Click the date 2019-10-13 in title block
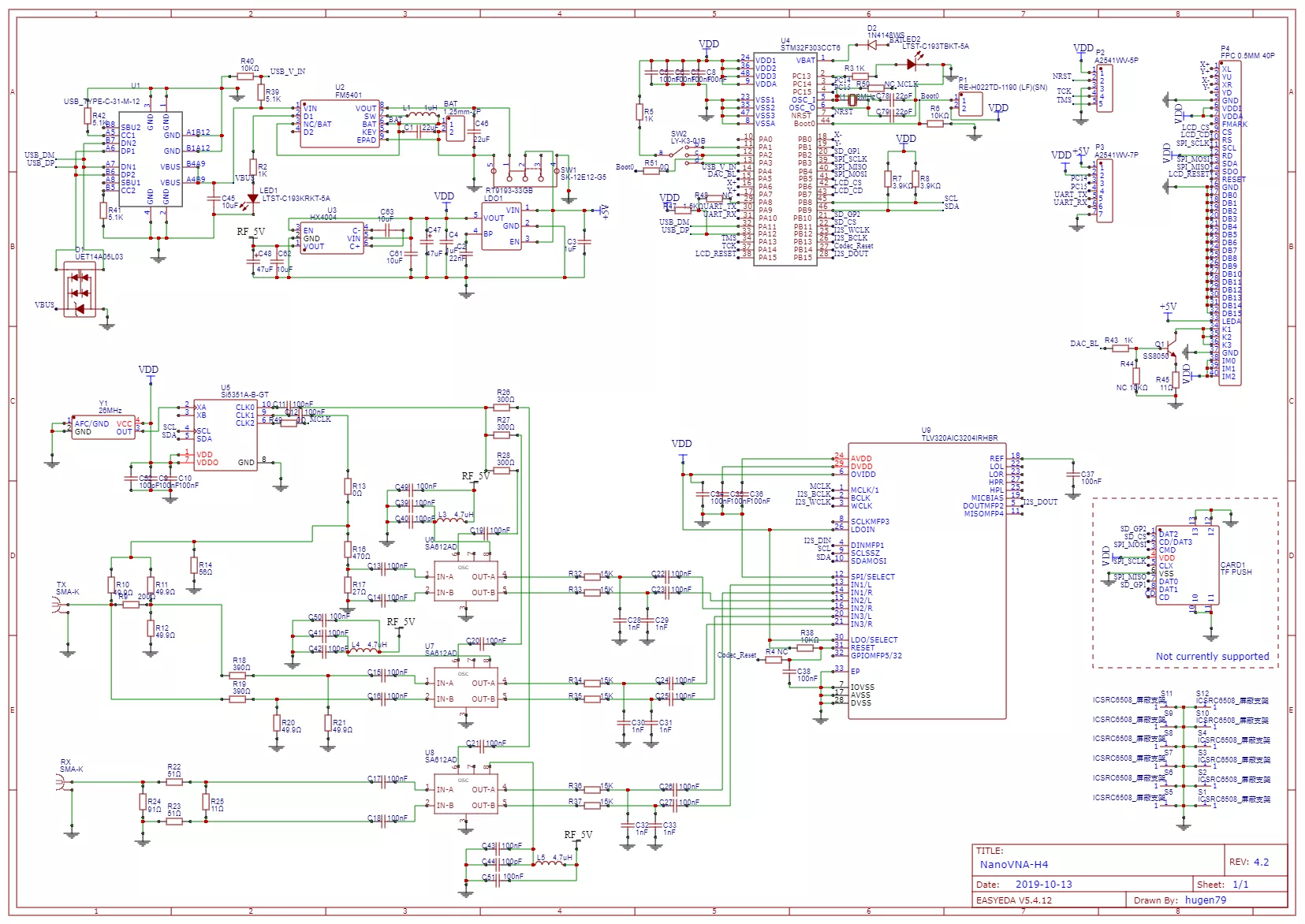The width and height of the screenshot is (1305, 924). click(x=1043, y=885)
